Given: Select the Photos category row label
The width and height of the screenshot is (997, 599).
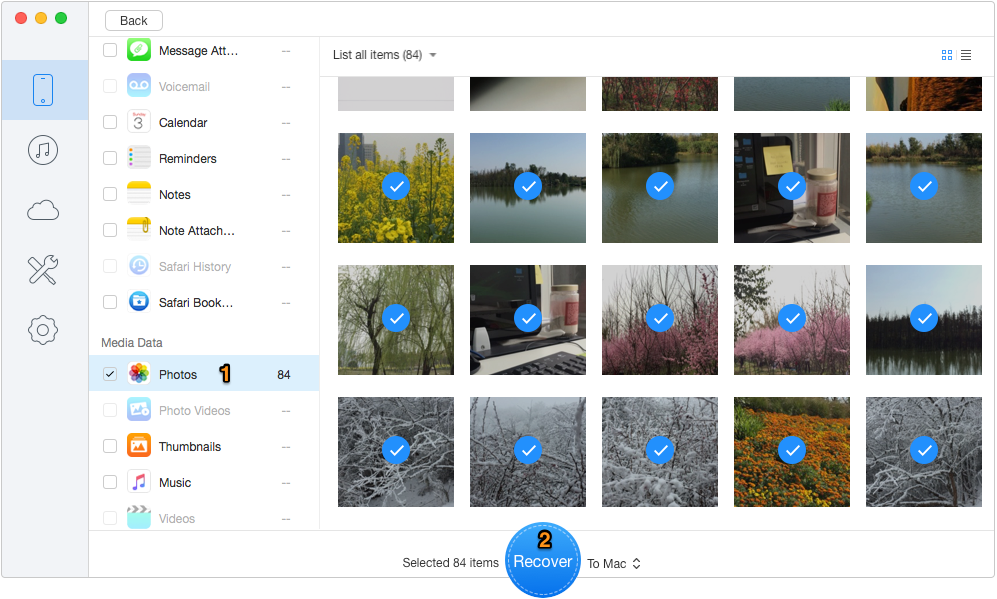Looking at the screenshot, I should tap(178, 375).
